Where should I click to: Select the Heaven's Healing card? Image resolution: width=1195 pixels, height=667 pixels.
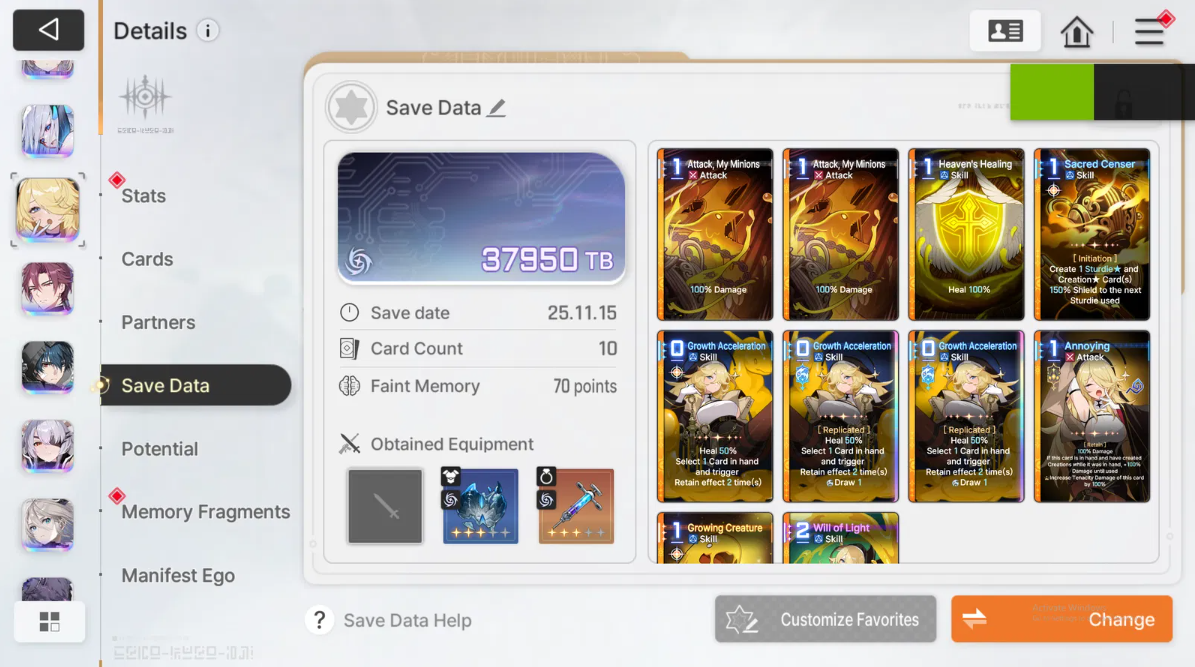(966, 235)
